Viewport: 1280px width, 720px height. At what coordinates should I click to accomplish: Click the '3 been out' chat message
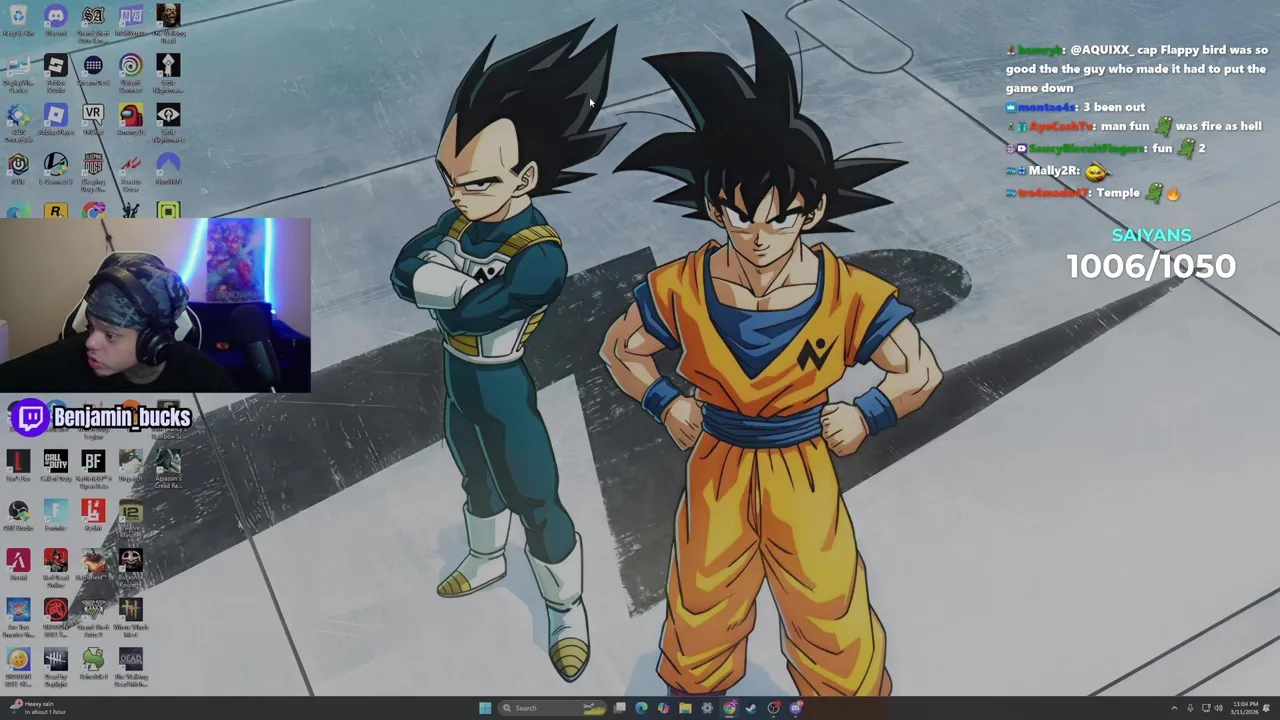[x=1077, y=107]
